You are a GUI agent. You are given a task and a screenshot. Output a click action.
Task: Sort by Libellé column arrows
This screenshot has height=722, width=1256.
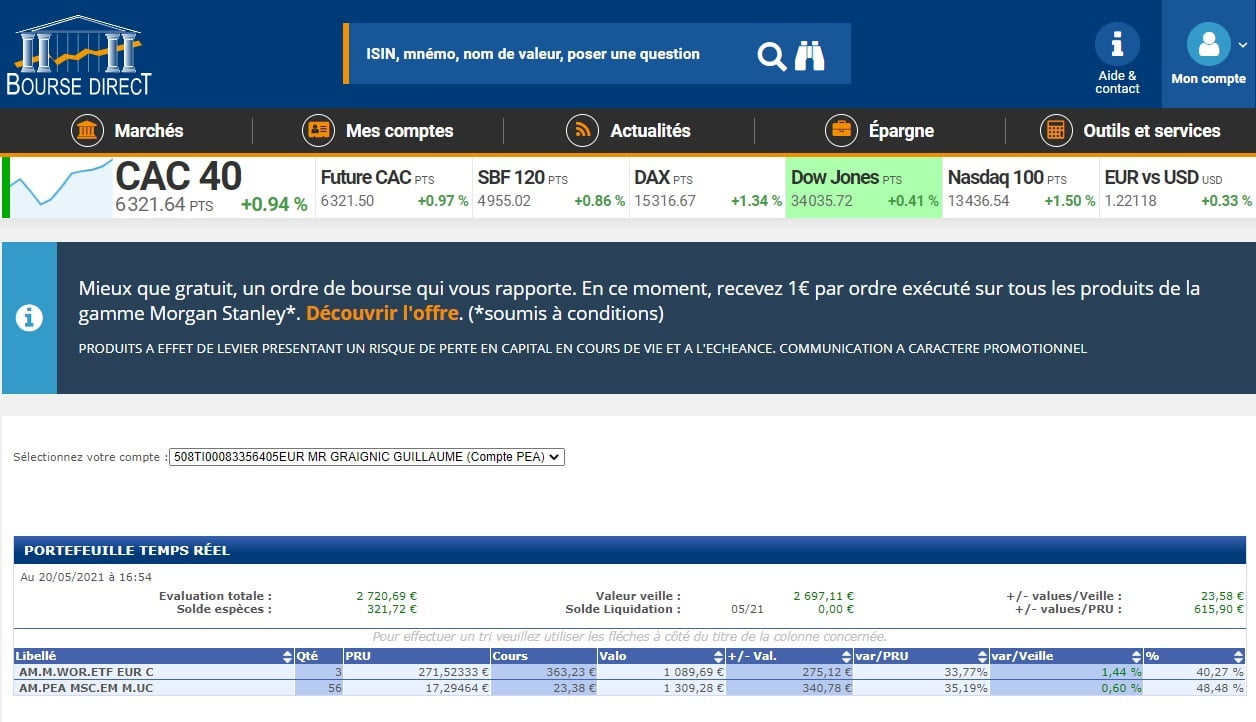click(288, 657)
